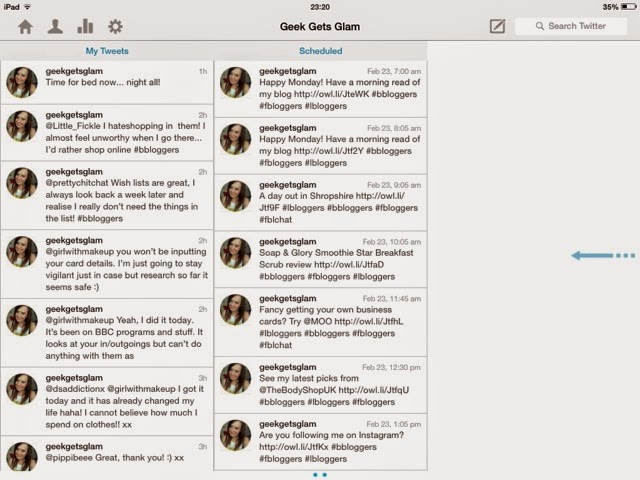Open link http://owl.li/JtfaD
This screenshot has height=480, width=640.
coord(349,264)
